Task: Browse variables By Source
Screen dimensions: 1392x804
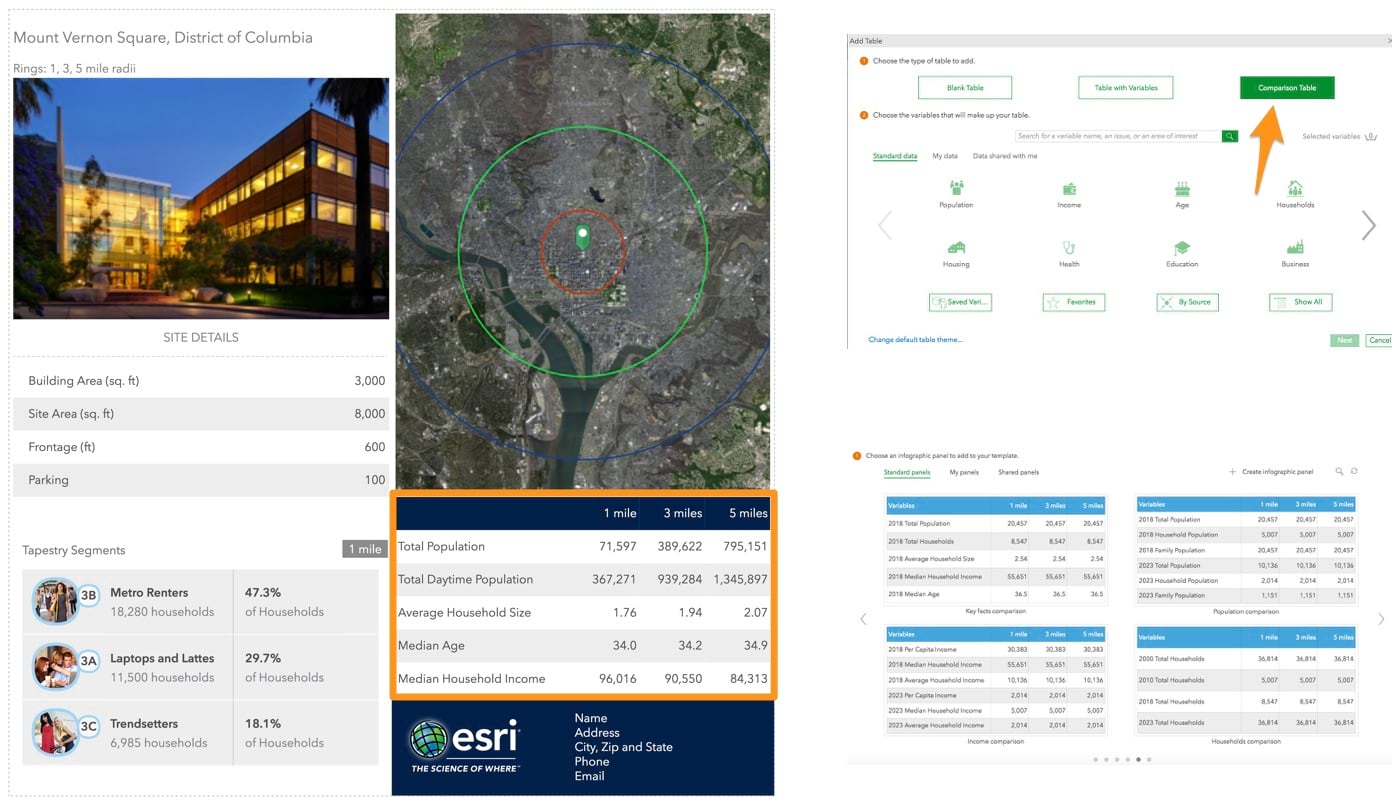Action: pyautogui.click(x=1187, y=302)
